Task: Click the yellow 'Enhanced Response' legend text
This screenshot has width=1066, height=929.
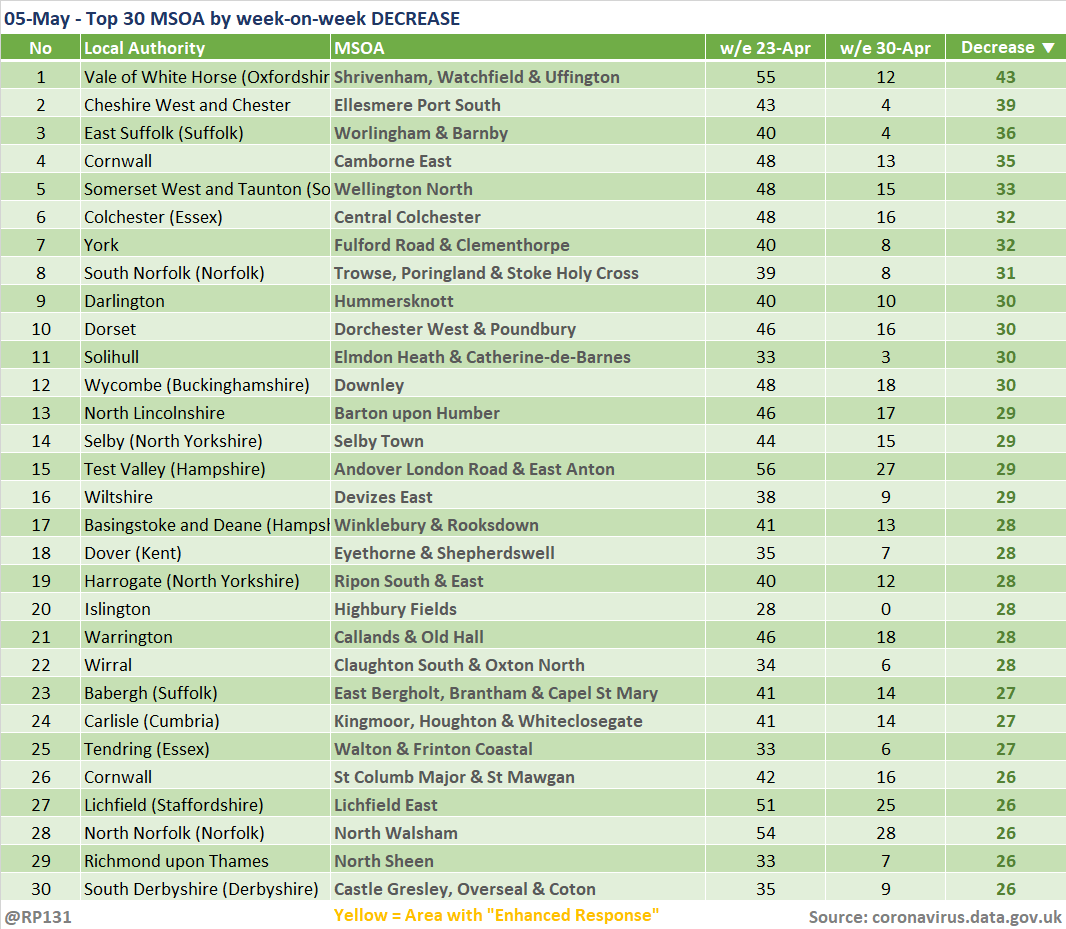Action: pos(496,915)
